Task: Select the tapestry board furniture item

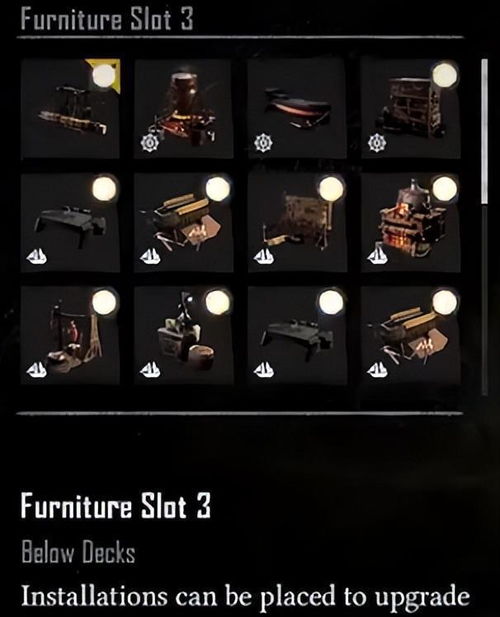Action: (x=297, y=222)
